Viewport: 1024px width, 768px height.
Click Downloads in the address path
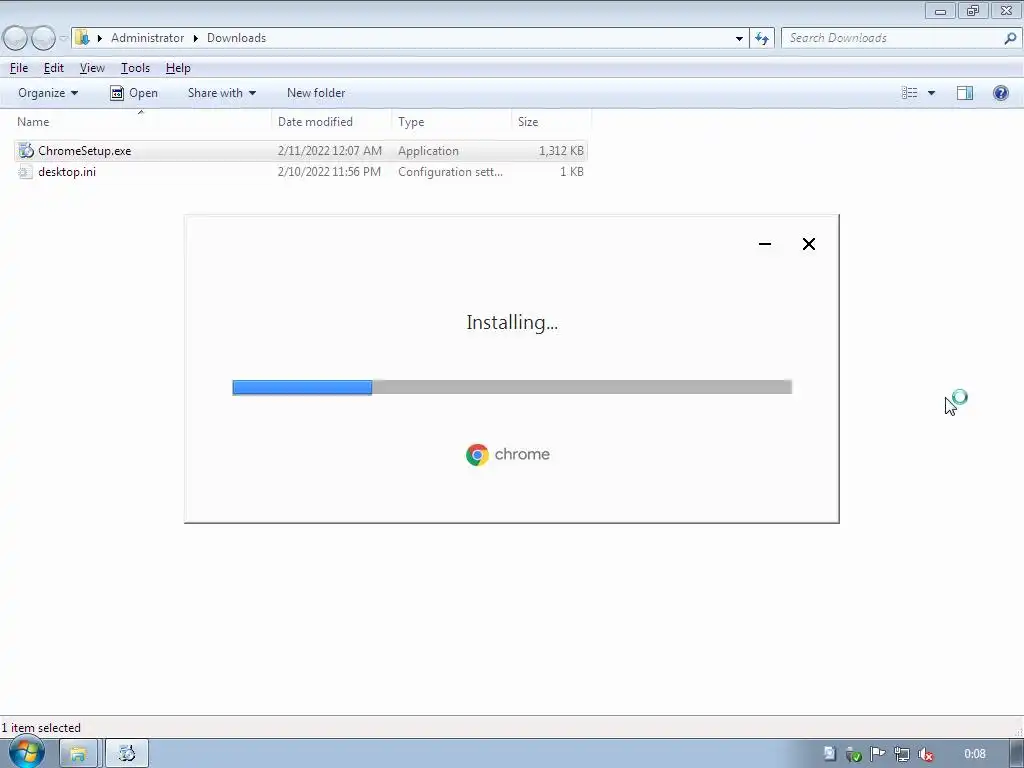pos(236,38)
